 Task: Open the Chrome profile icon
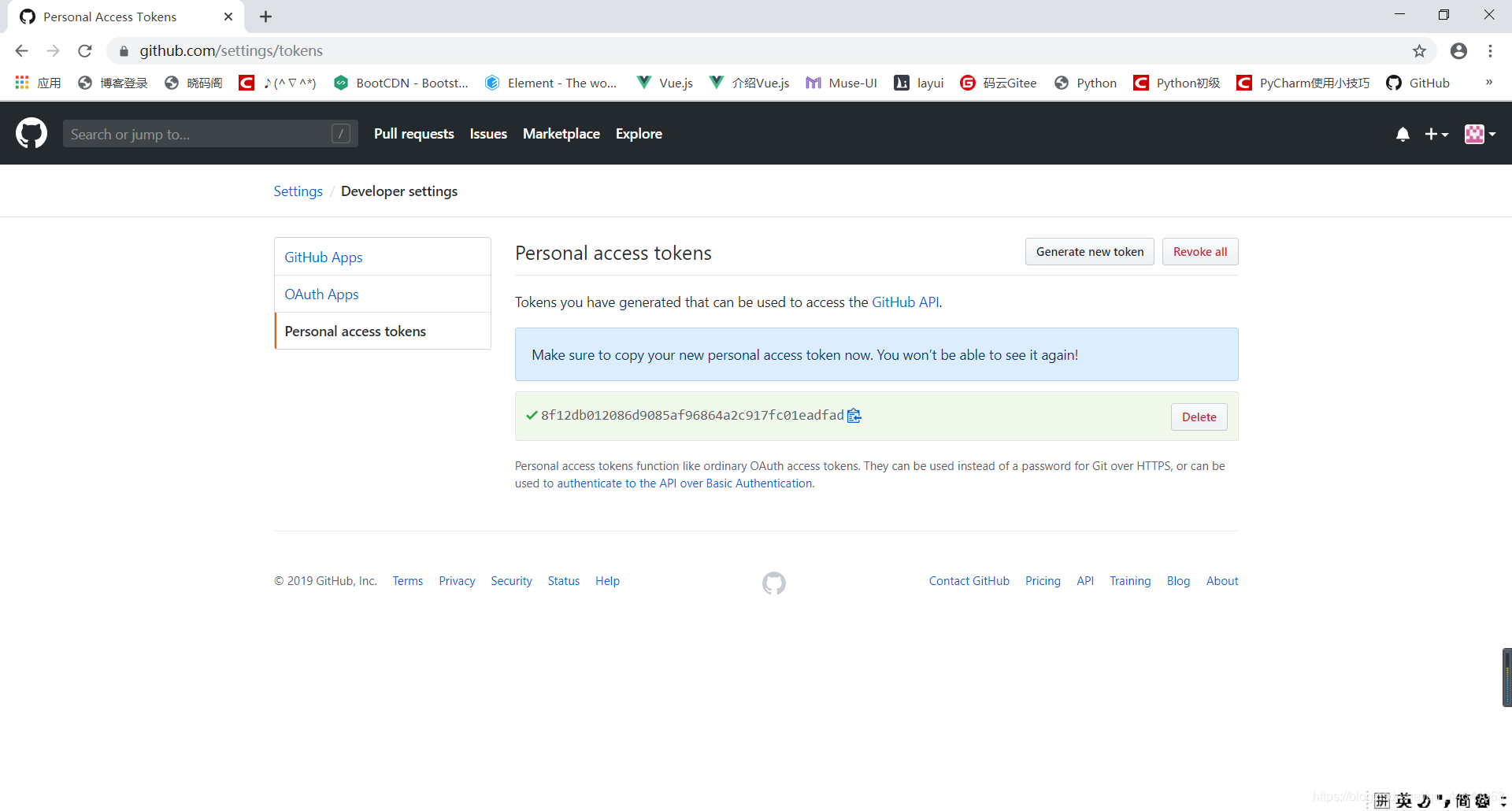[x=1458, y=50]
